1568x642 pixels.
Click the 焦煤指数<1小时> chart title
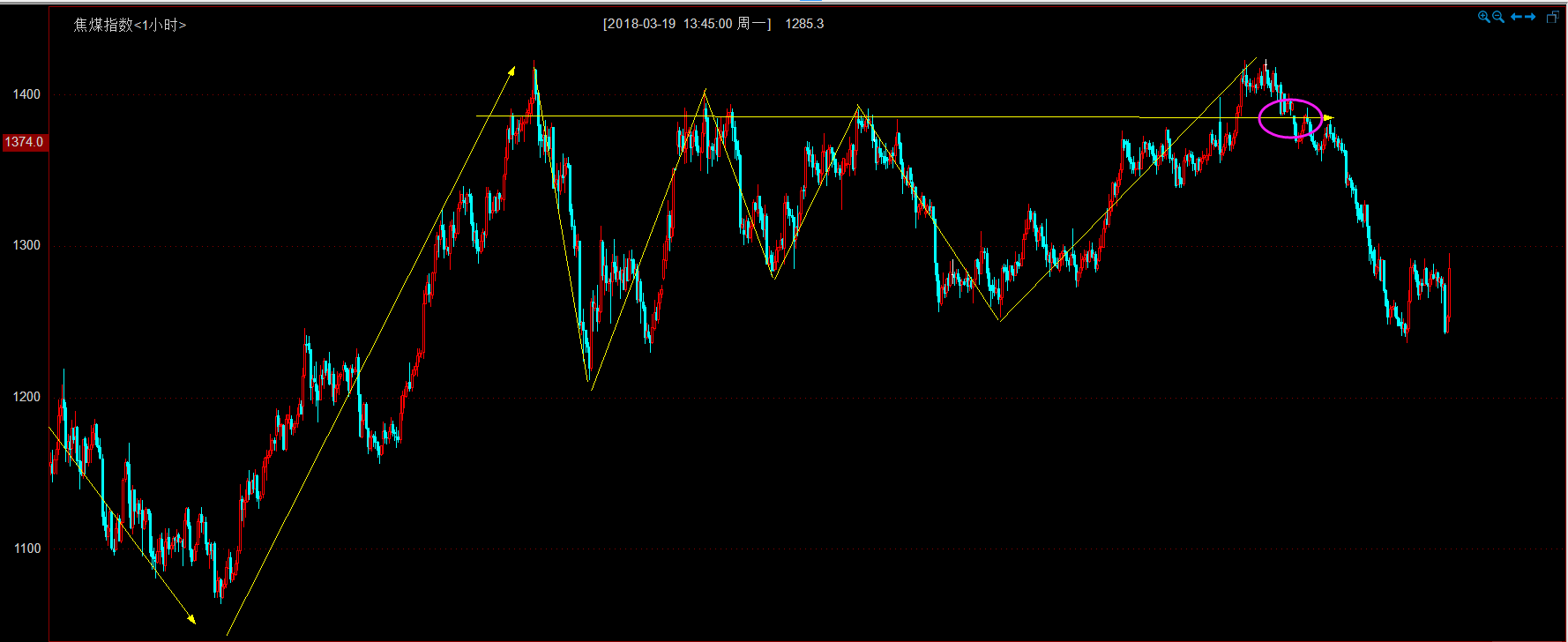(x=131, y=25)
